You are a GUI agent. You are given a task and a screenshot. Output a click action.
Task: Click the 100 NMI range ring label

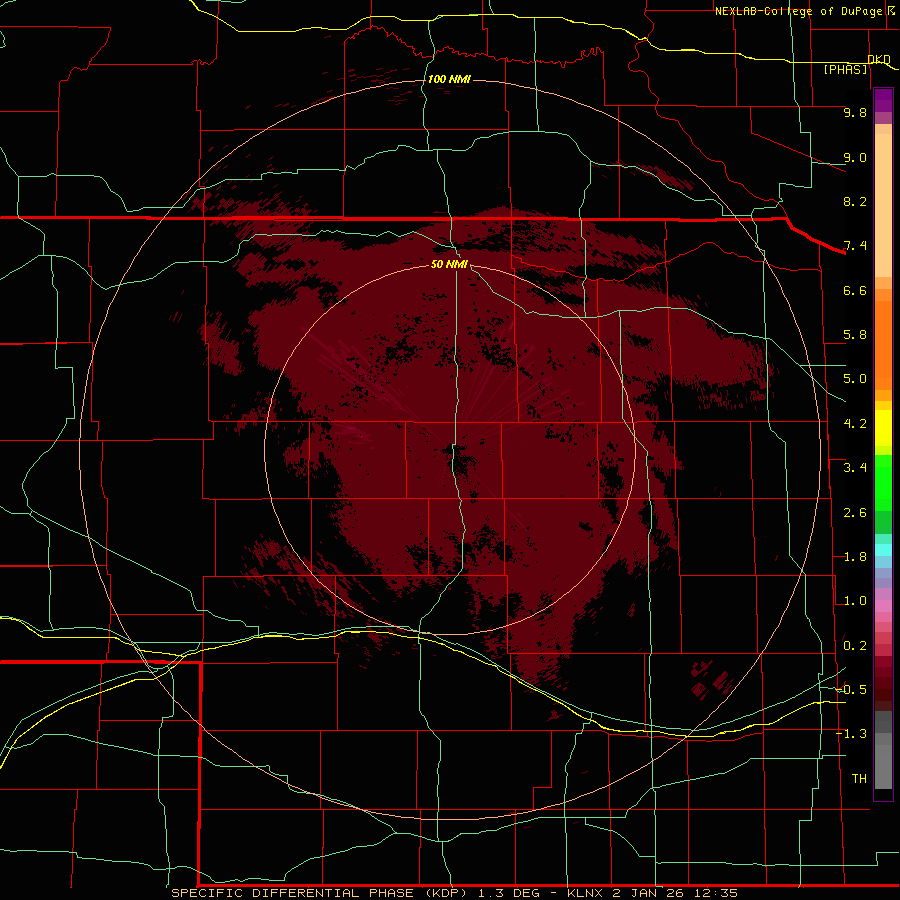(x=449, y=79)
